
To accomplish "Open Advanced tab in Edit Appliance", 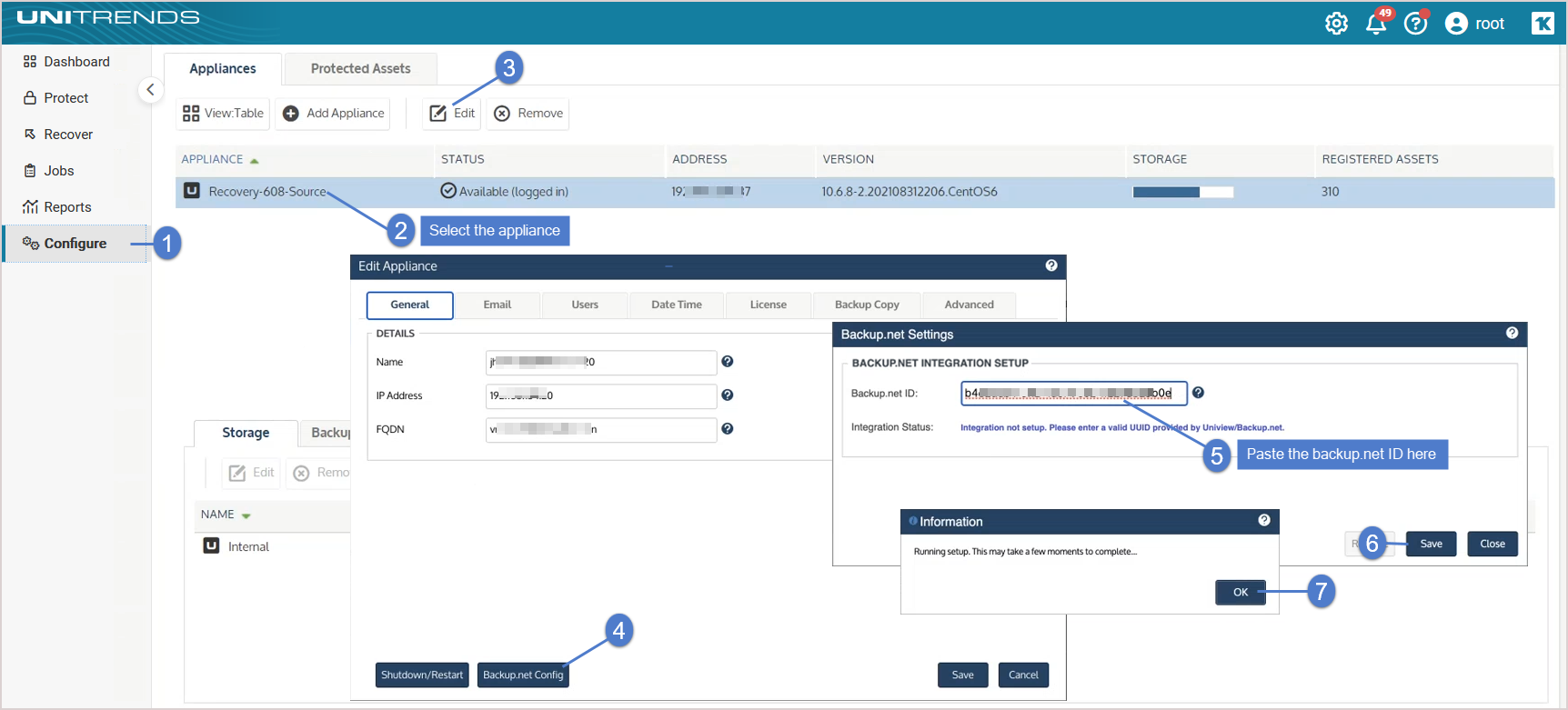I will click(970, 305).
